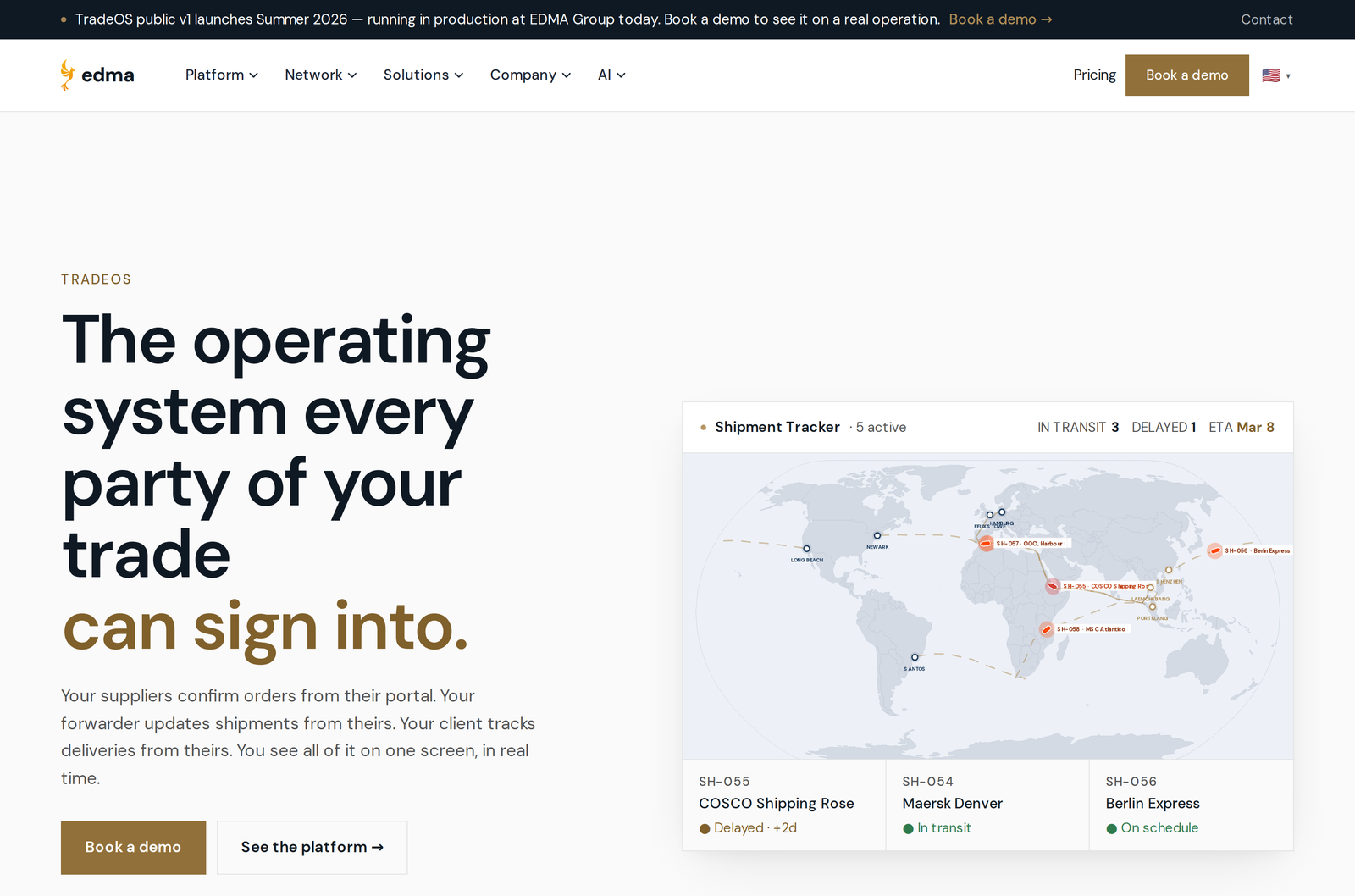The image size is (1355, 896).
Task: Click the In transit status on Maersk Denver
Action: (x=937, y=828)
